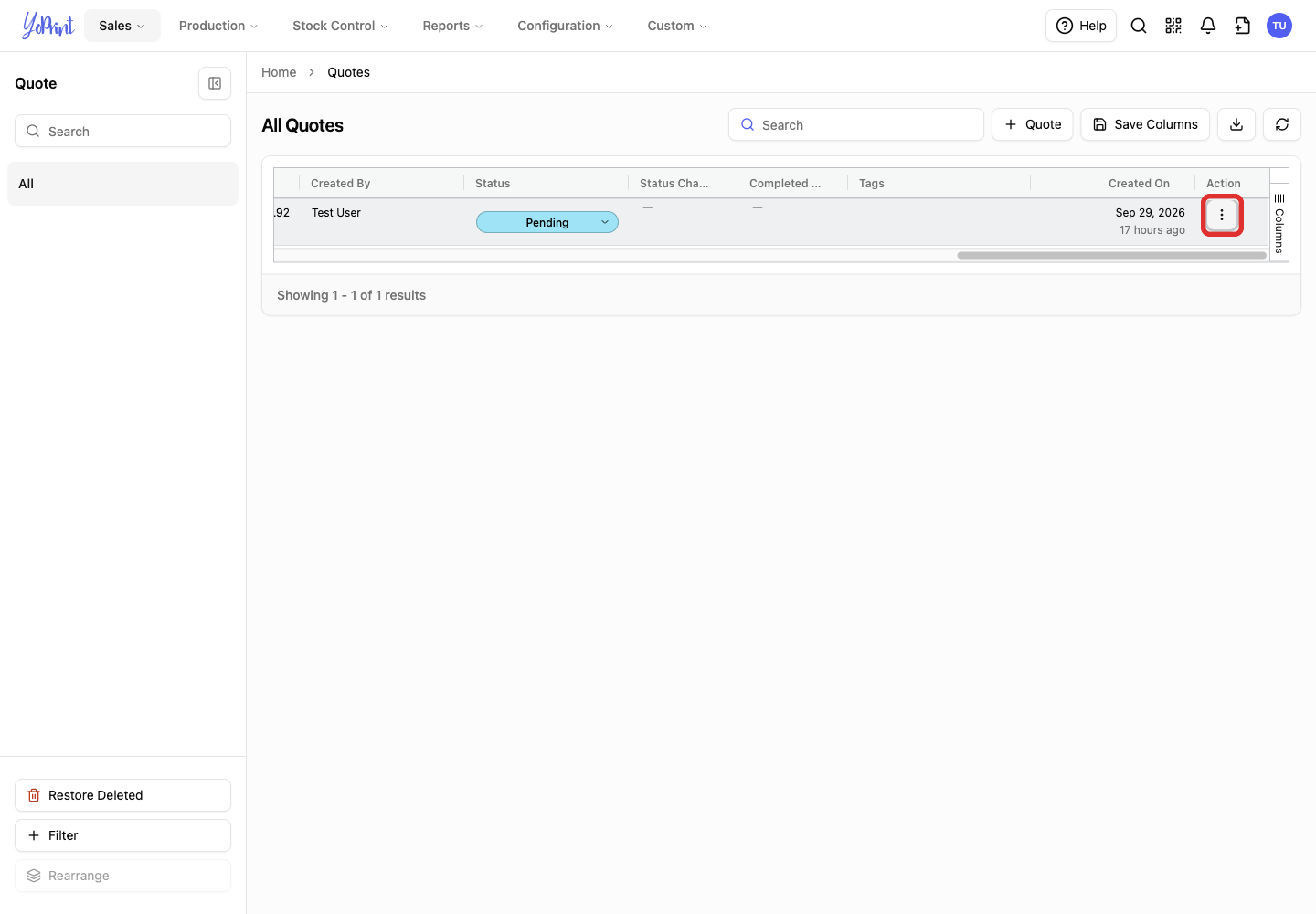Collapse the Quote sidebar panel
Viewport: 1316px width, 914px height.
tap(215, 83)
